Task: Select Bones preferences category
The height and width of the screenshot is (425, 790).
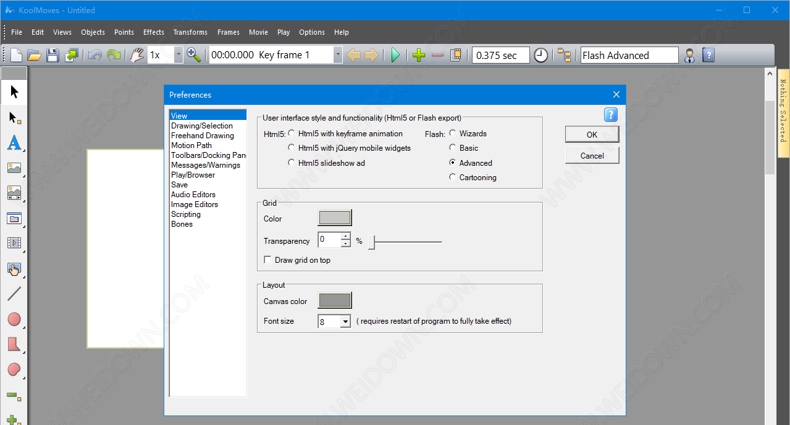Action: [x=181, y=224]
